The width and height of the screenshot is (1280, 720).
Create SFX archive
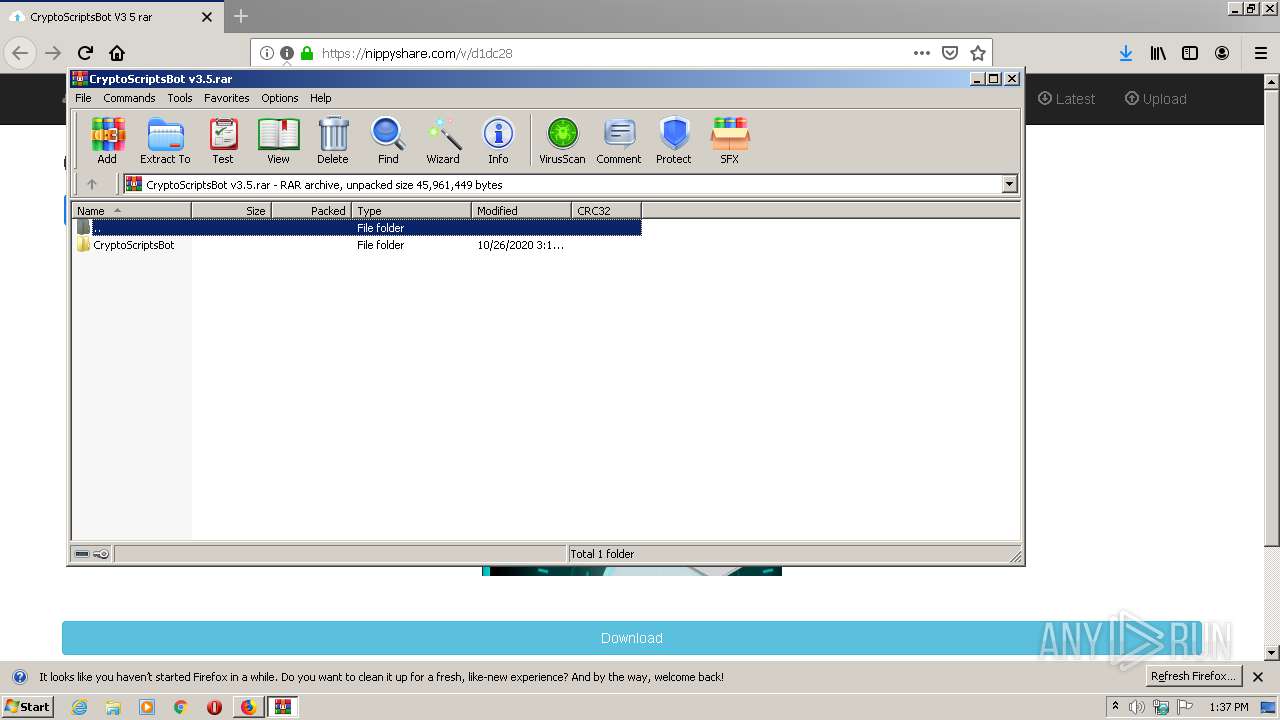tap(730, 140)
